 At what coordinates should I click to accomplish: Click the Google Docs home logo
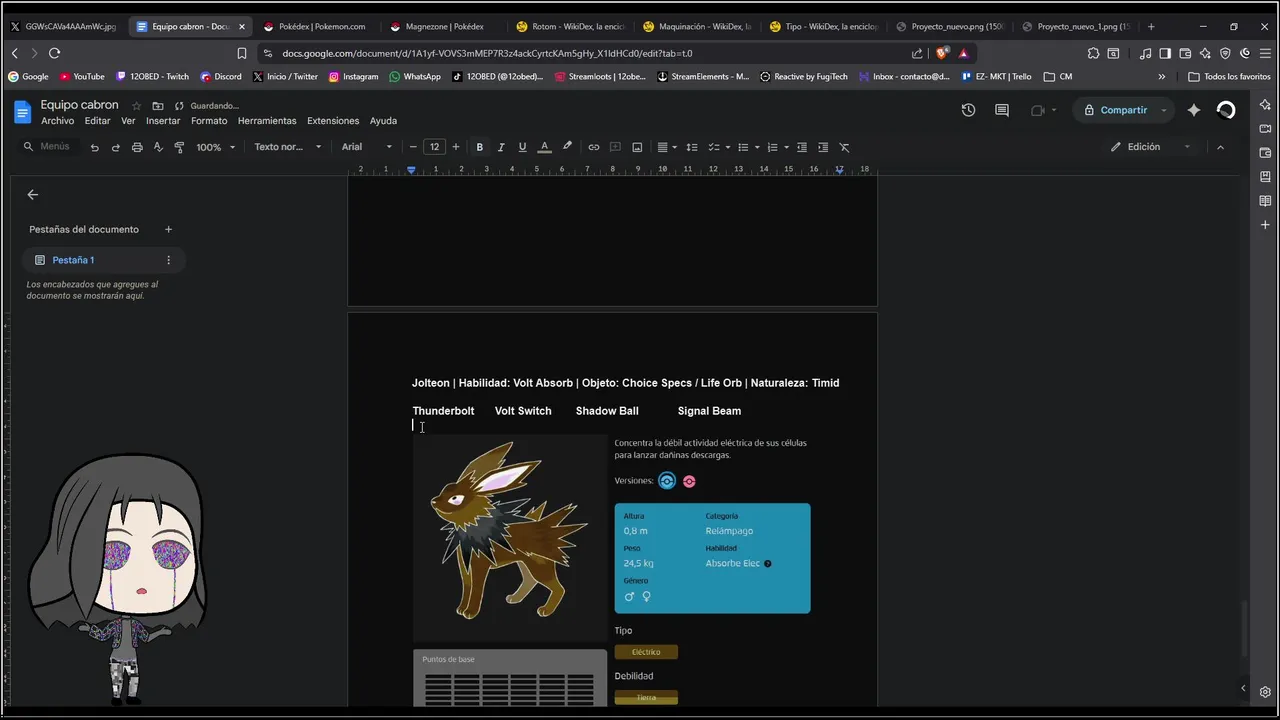22,112
